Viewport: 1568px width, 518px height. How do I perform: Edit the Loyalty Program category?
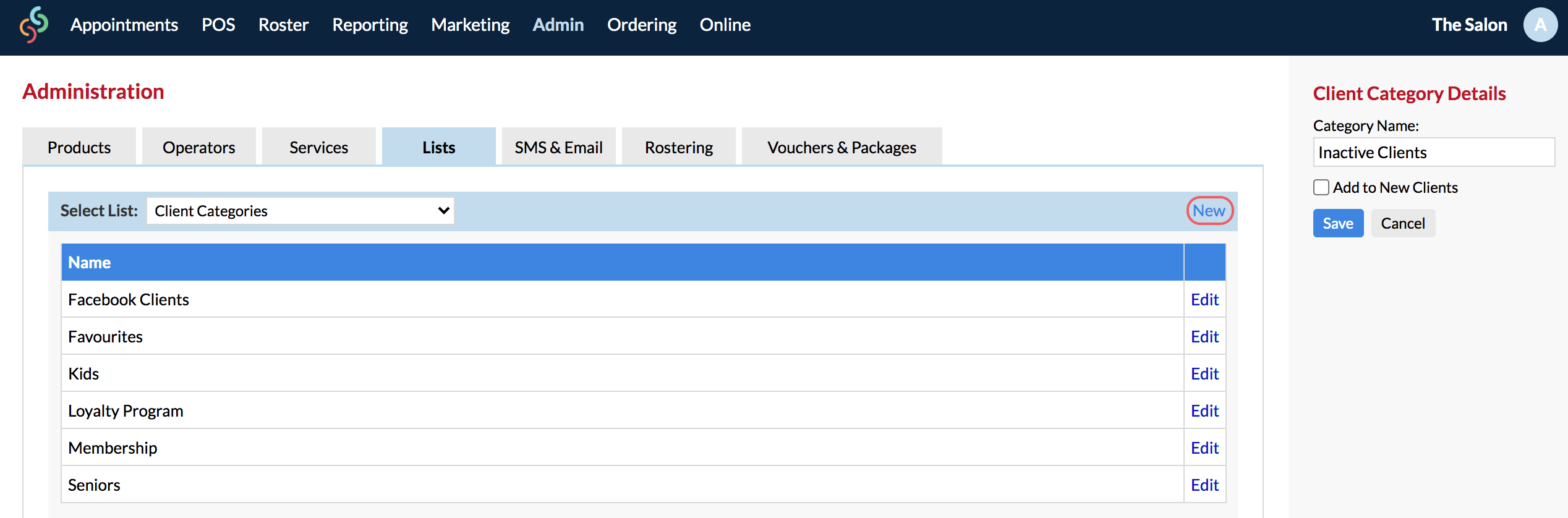pyautogui.click(x=1205, y=411)
